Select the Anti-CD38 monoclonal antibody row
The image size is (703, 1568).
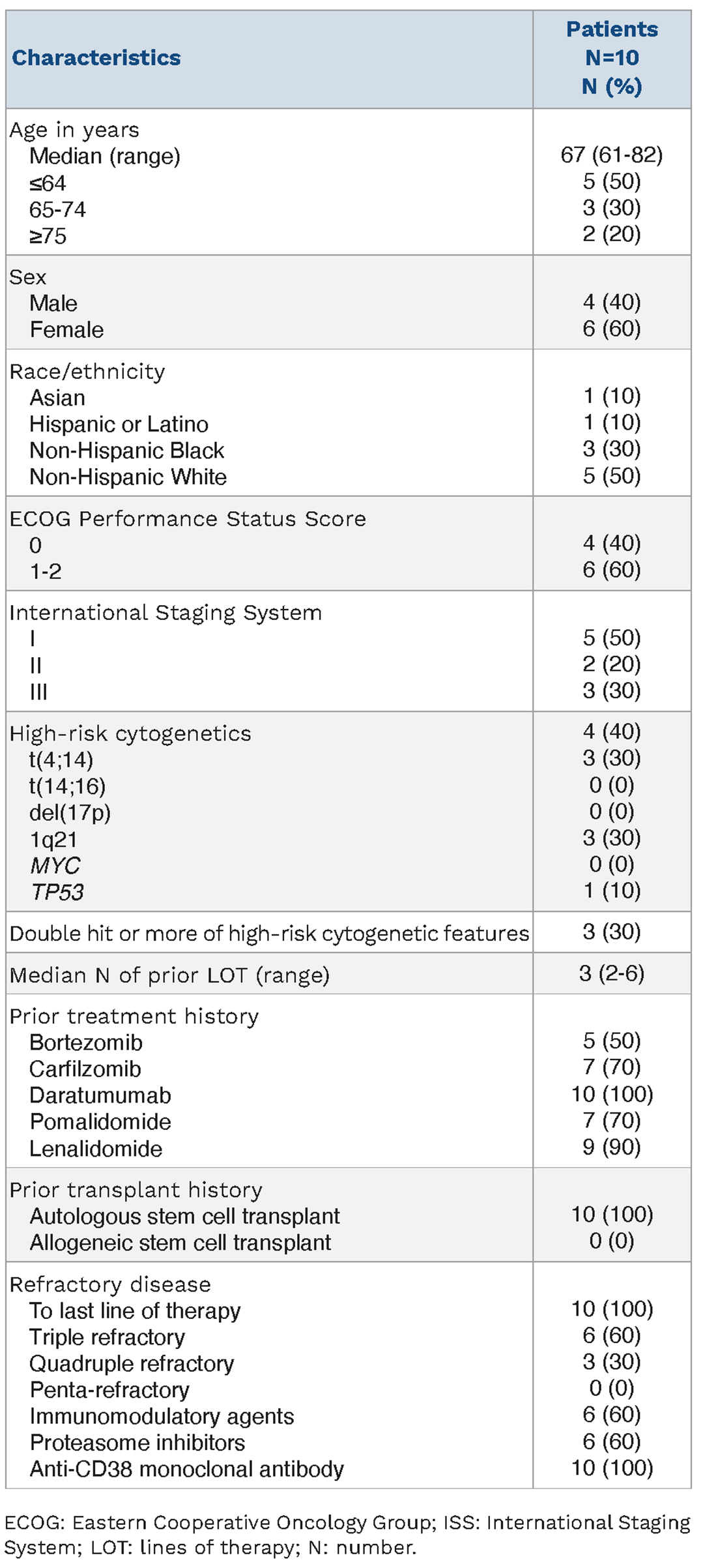(186, 1469)
